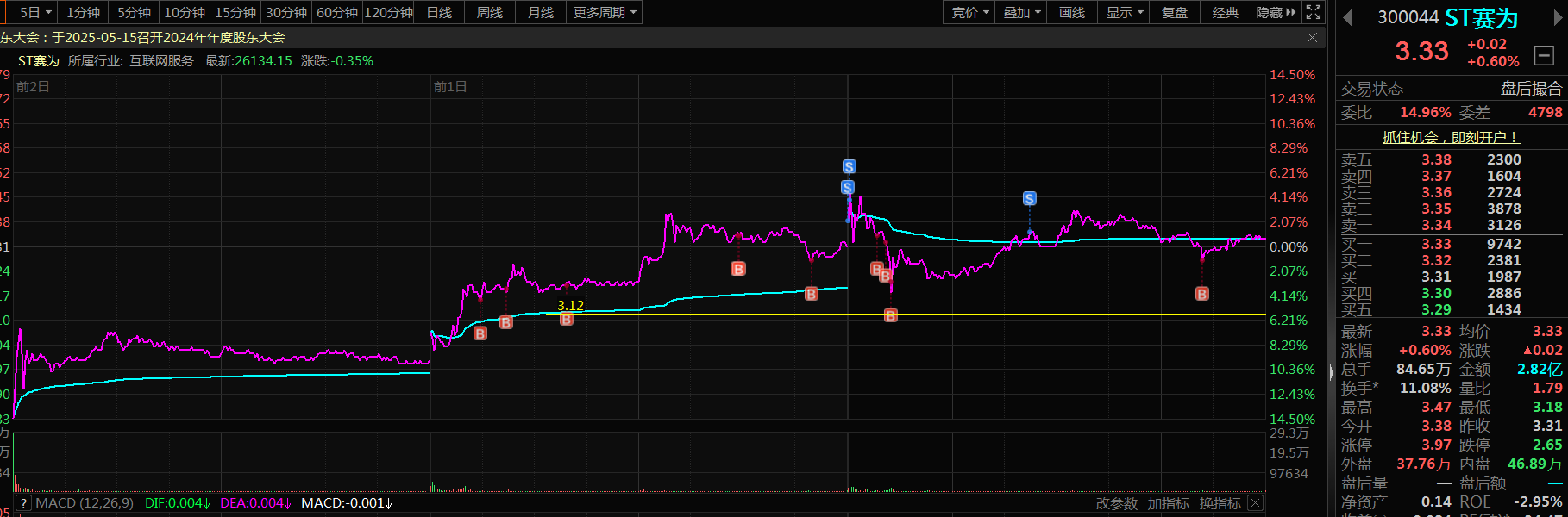Switch to 日线 daily chart
This screenshot has height=517, width=1568.
pos(439,12)
